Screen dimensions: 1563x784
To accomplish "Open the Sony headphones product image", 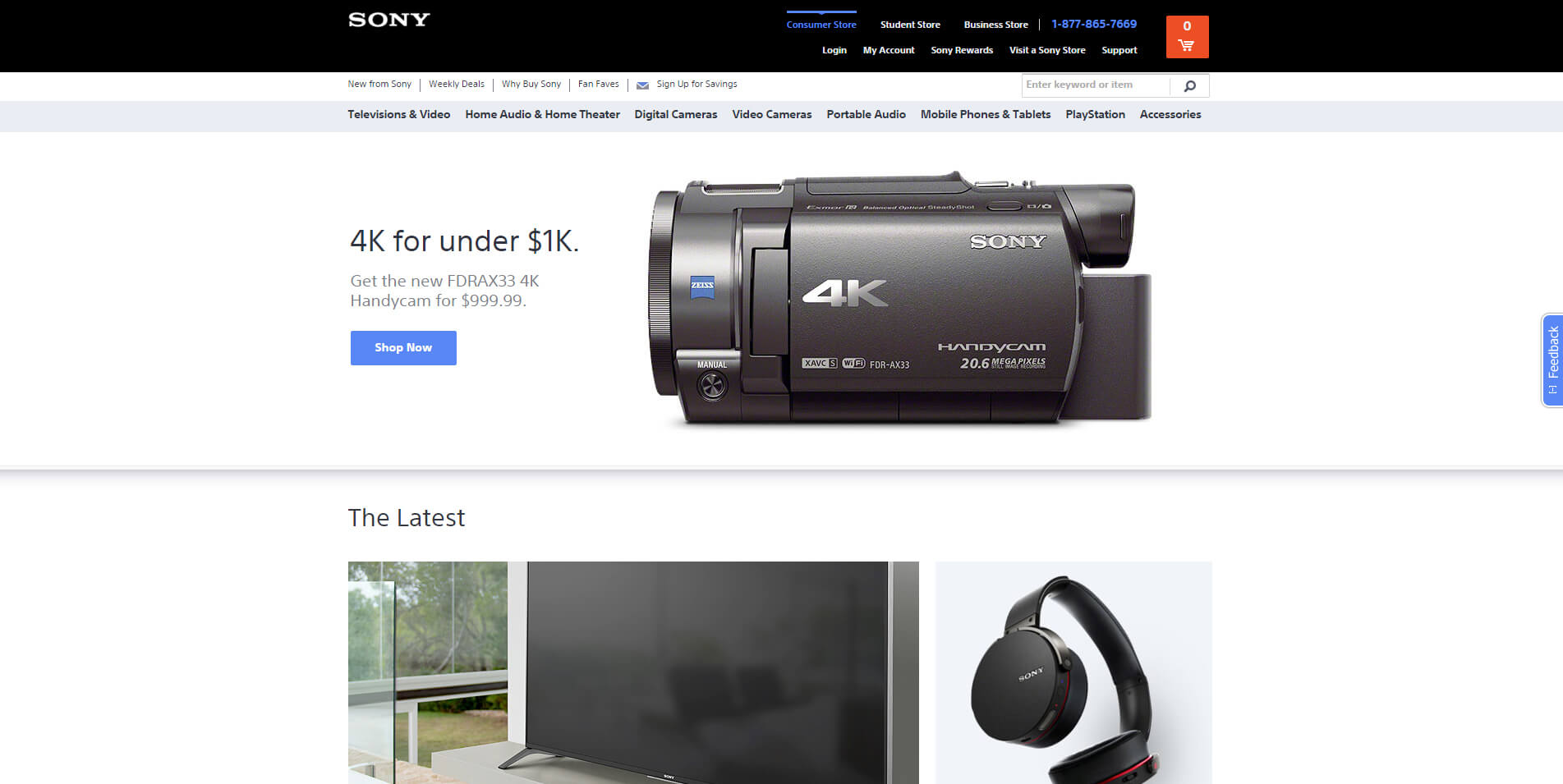I will pyautogui.click(x=1073, y=672).
